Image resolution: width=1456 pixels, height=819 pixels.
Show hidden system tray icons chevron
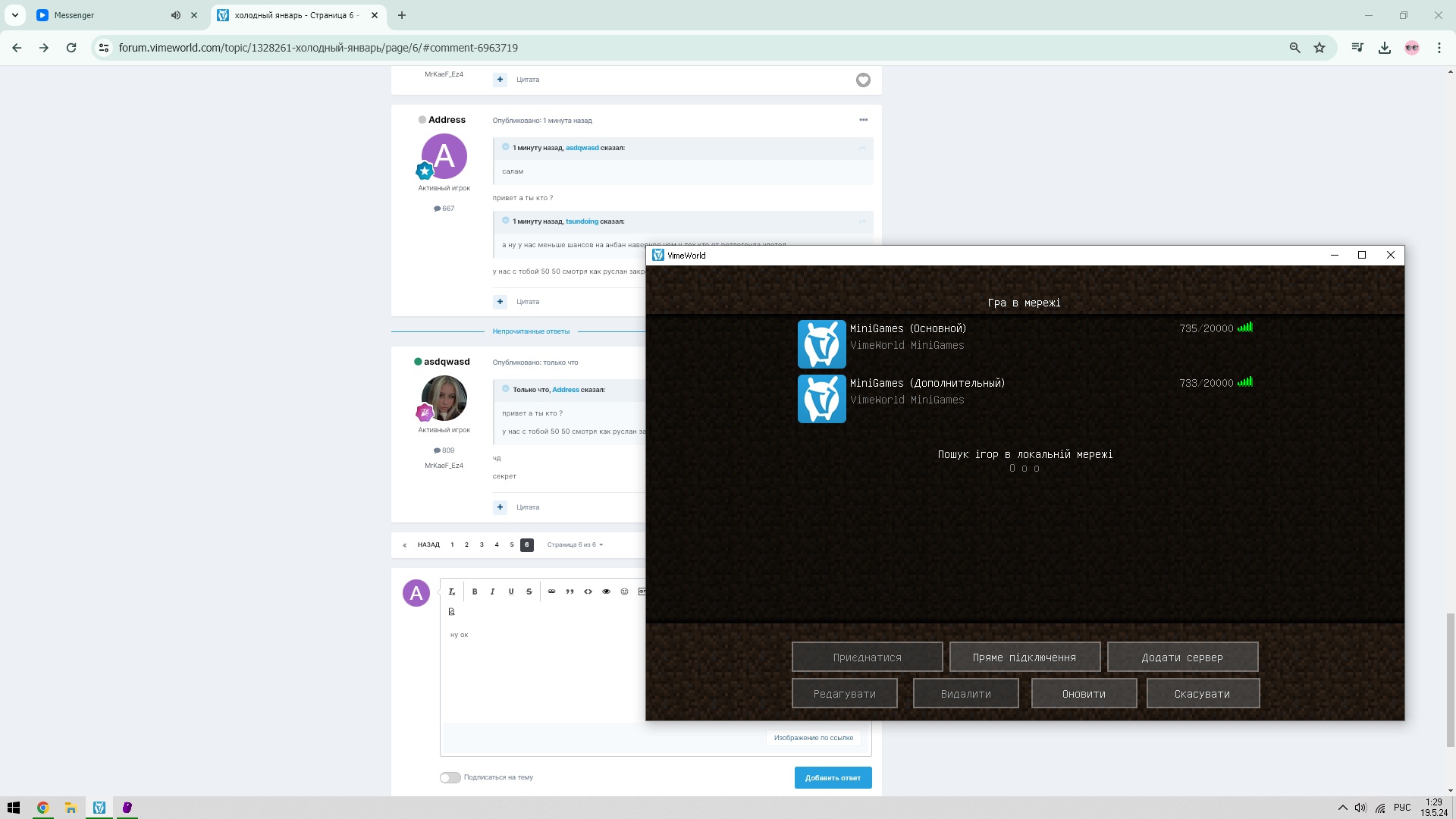[1342, 808]
